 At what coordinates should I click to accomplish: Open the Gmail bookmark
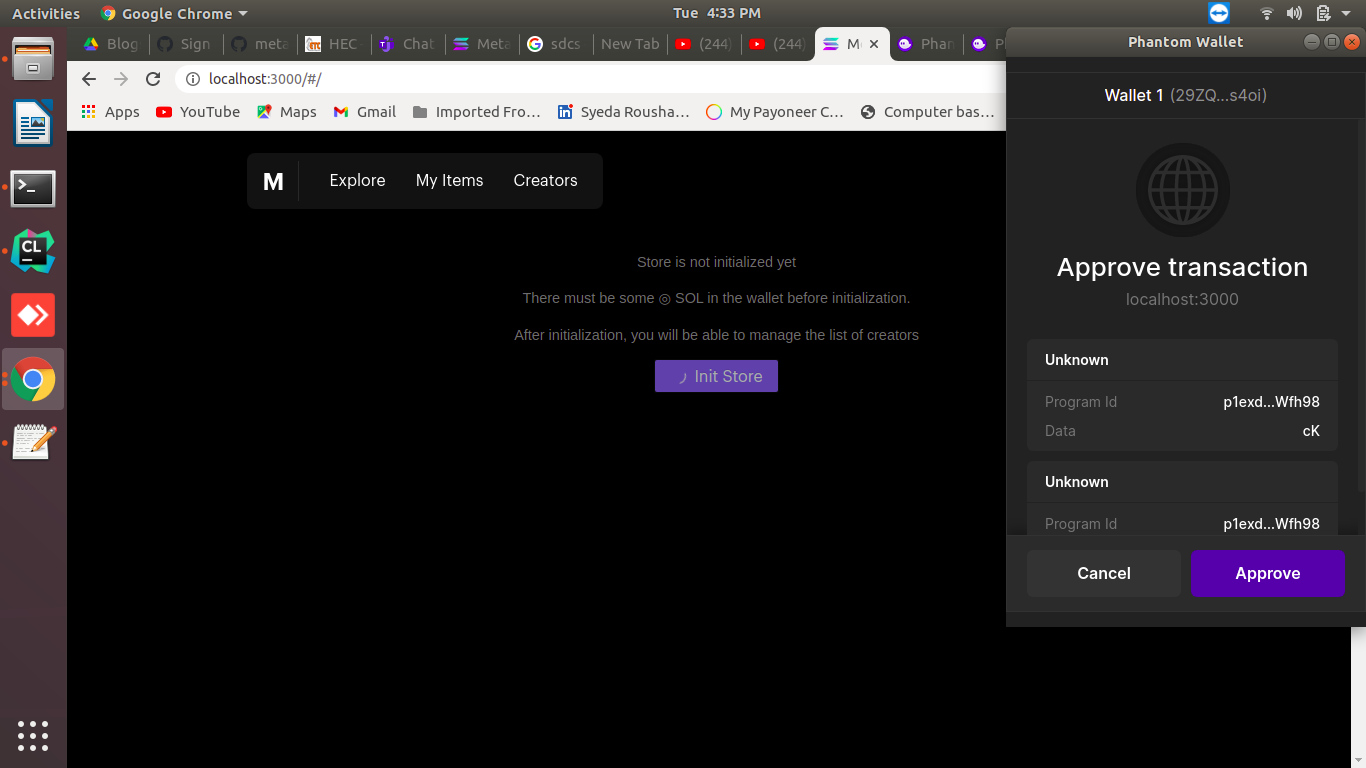pyautogui.click(x=365, y=112)
